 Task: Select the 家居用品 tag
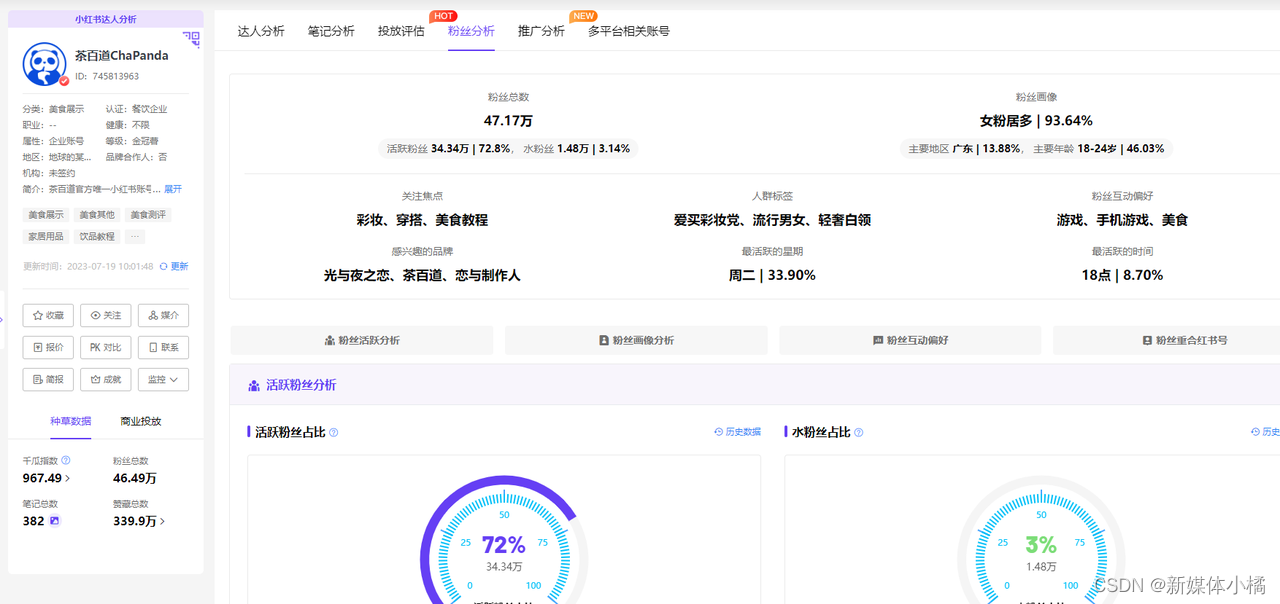[x=46, y=237]
